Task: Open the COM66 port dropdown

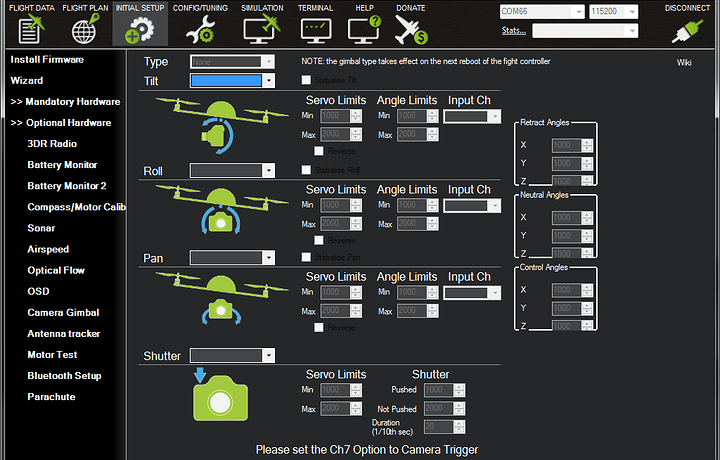Action: pos(542,11)
